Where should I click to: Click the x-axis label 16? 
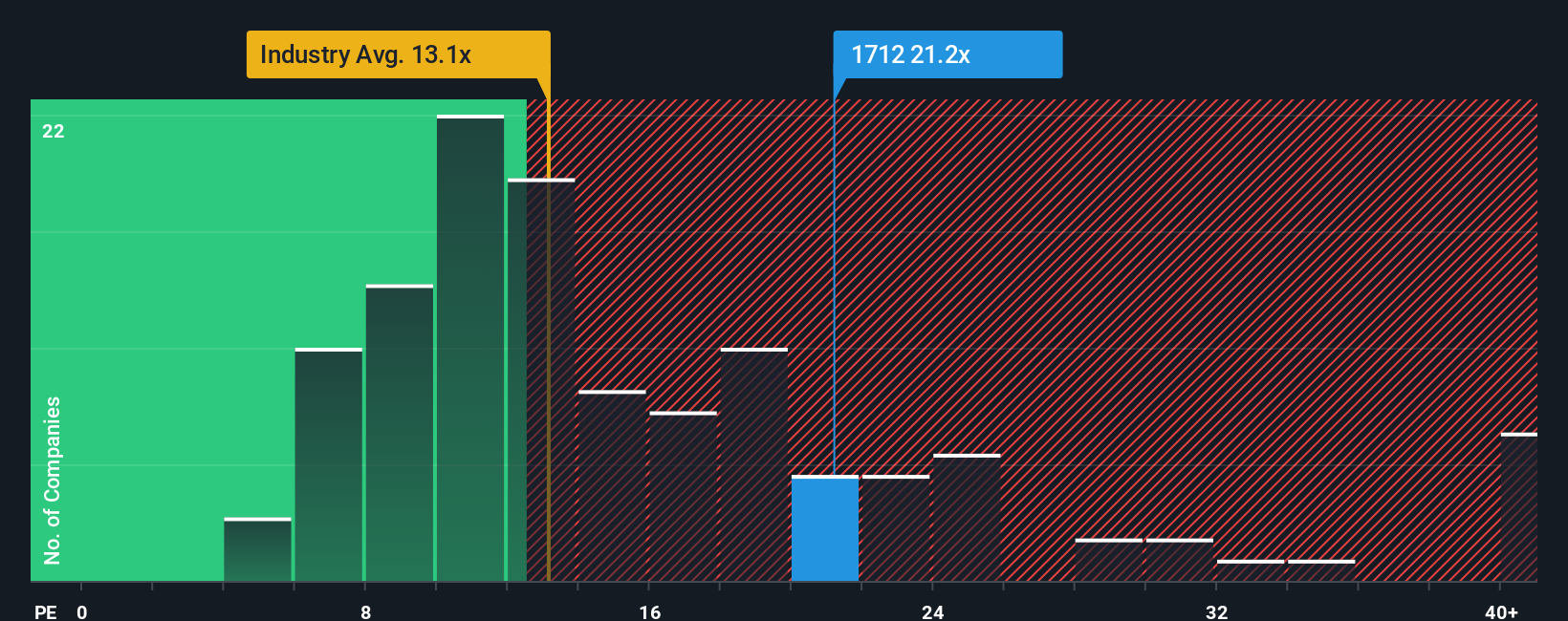click(650, 611)
